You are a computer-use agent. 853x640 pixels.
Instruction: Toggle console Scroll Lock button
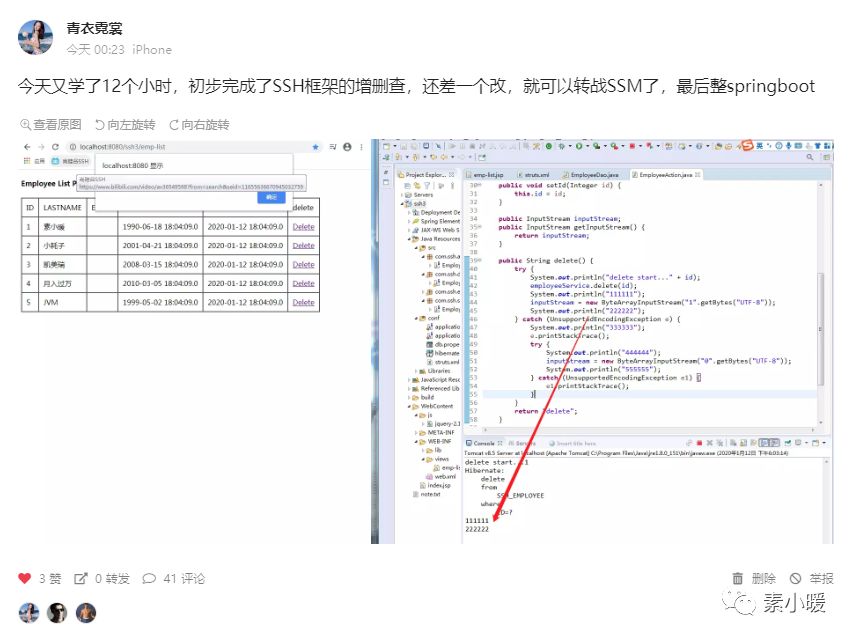tap(741, 443)
